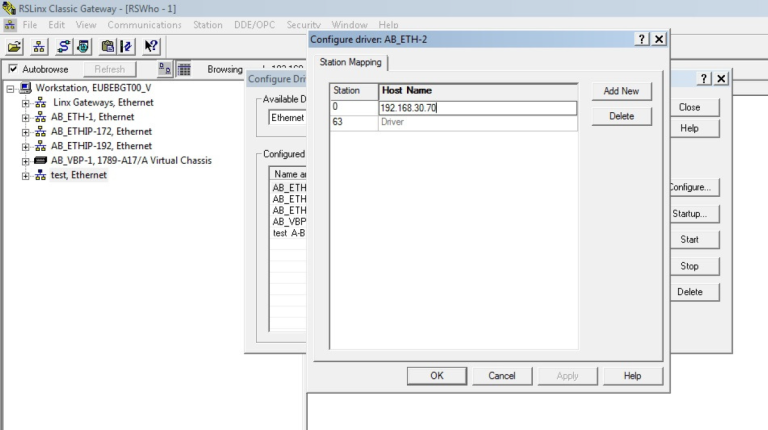Click station 63 cell in mapping table
The width and height of the screenshot is (768, 430).
coord(354,122)
